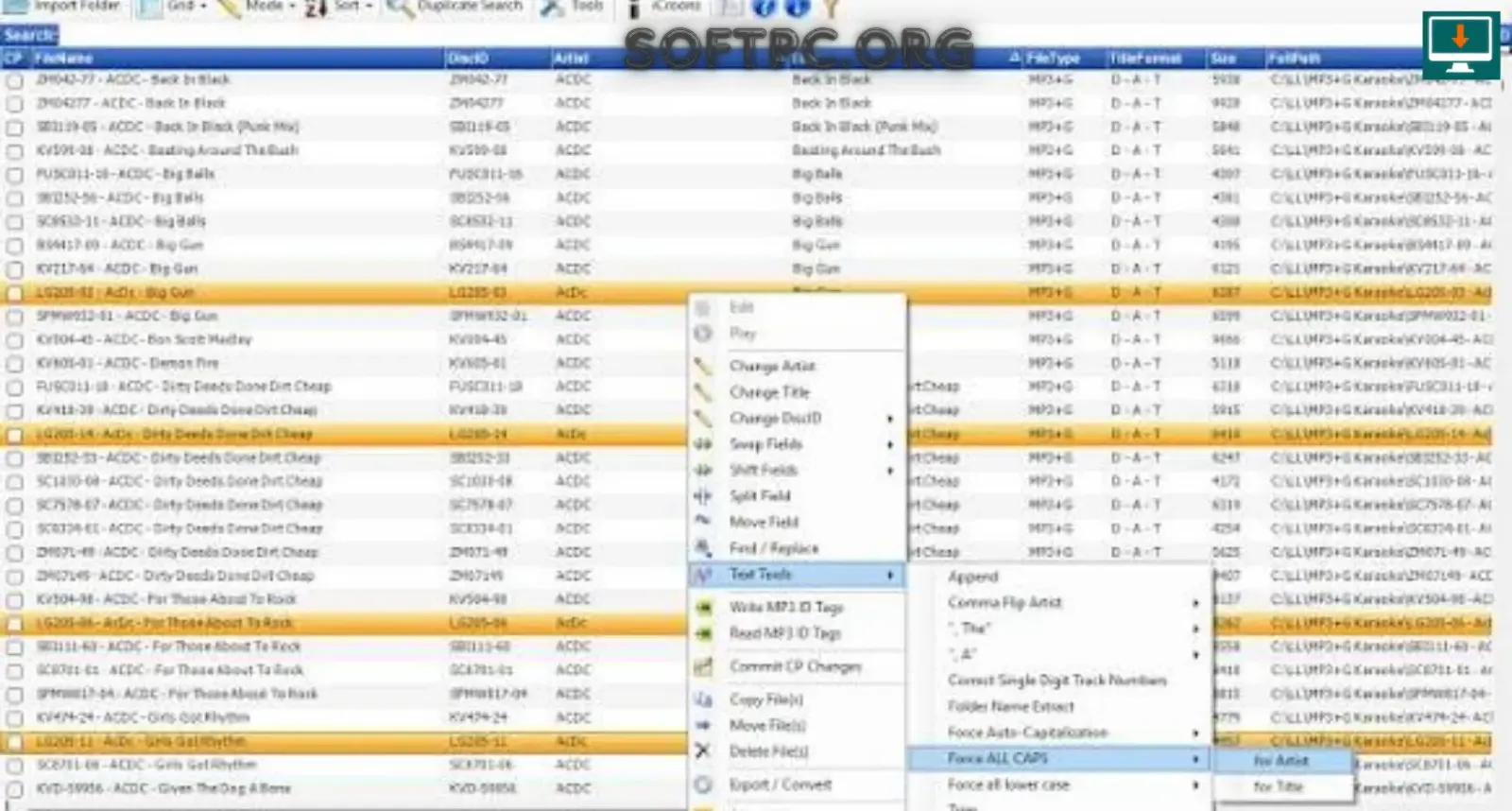Choose Append from the Text Tools submenu
This screenshot has width=1512, height=811.
pos(972,577)
